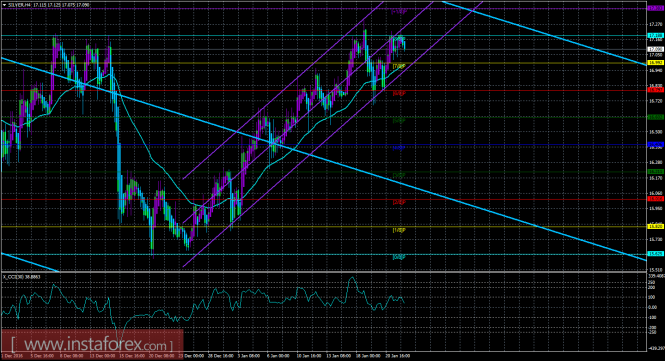Click the 28 Dec 16:00 time axis label
Viewport: 665px width, 361px height.
click(220, 356)
